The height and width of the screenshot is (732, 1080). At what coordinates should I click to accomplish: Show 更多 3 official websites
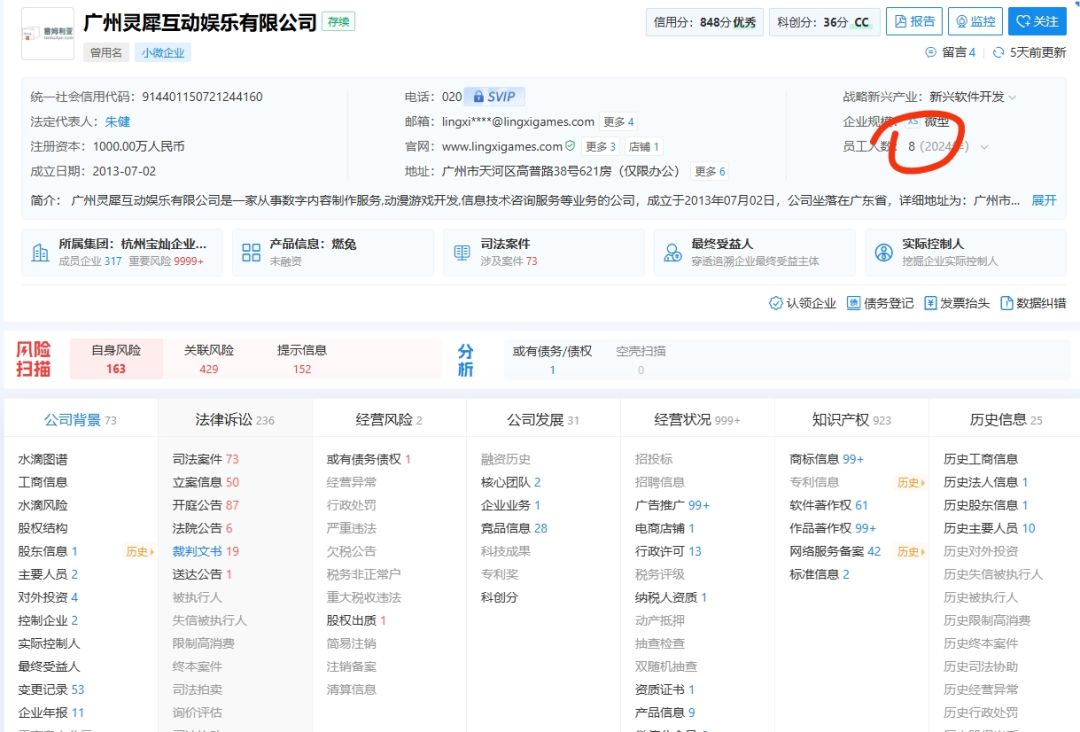pos(600,147)
